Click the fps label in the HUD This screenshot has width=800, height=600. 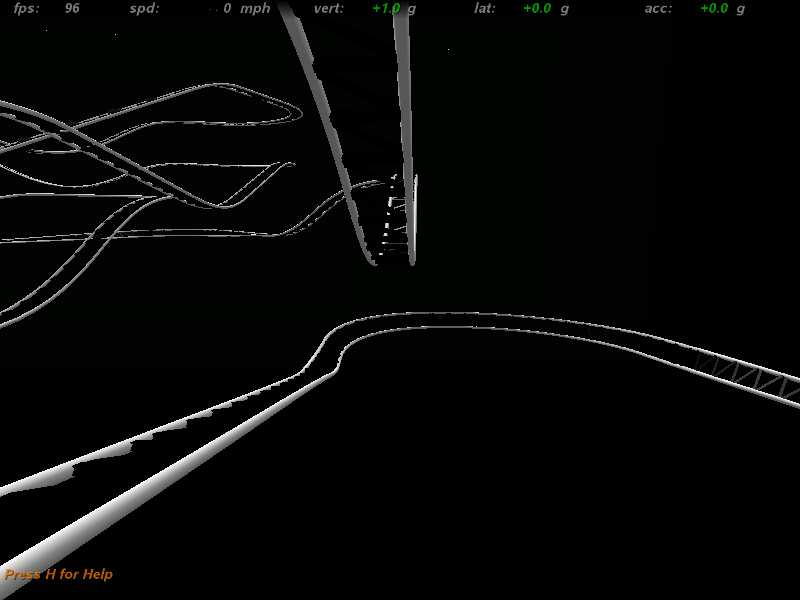pos(28,8)
